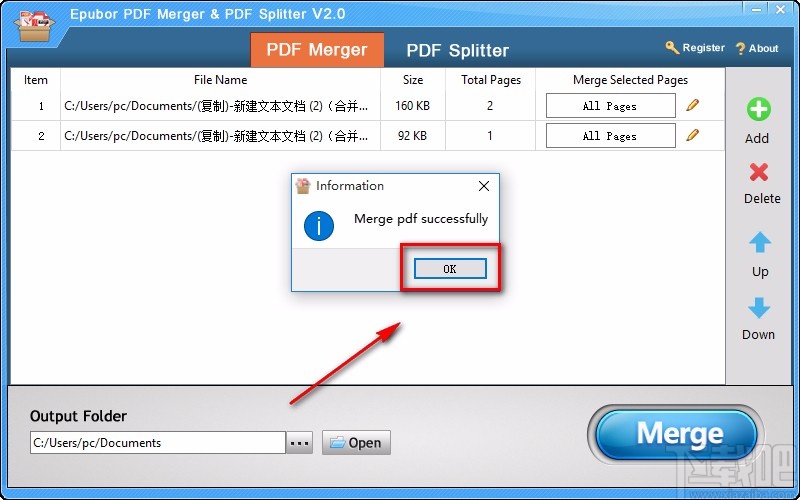The image size is (800, 500).
Task: Click the red Delete icon
Action: [759, 172]
